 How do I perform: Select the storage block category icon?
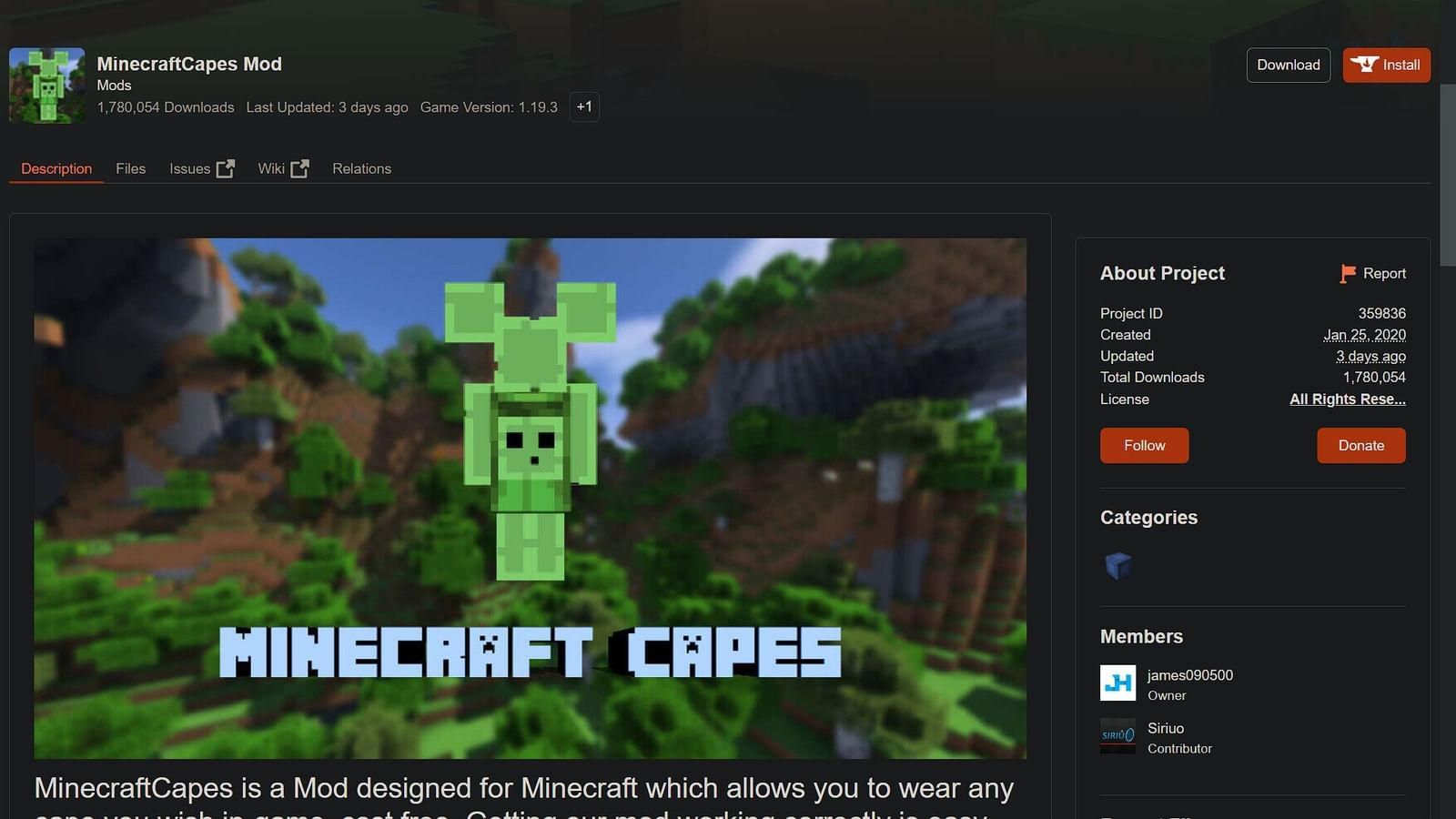click(1117, 564)
